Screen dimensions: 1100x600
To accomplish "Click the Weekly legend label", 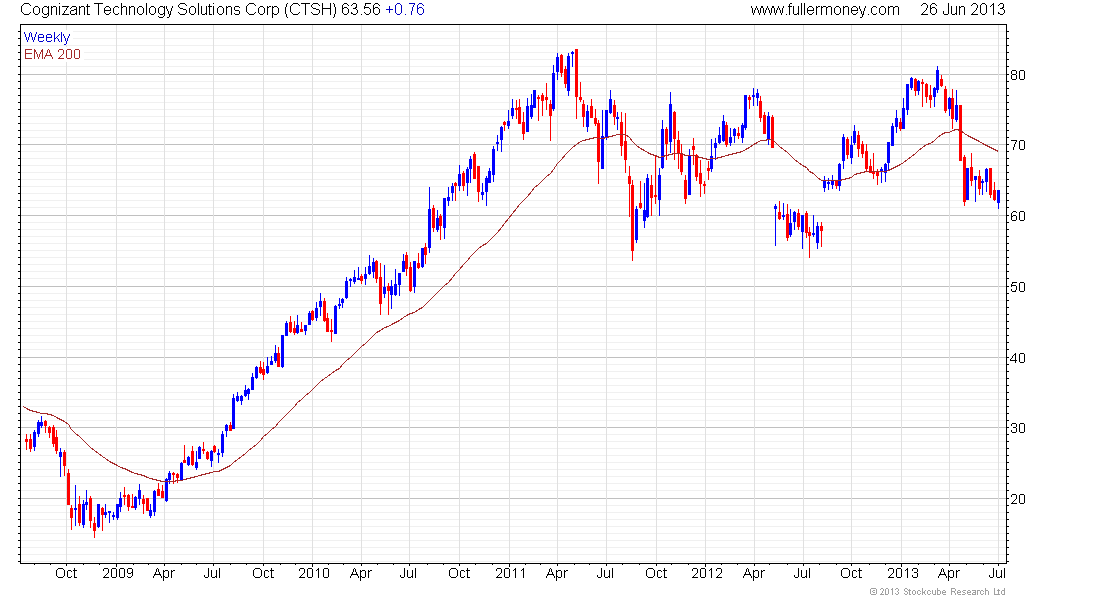I will [47, 37].
